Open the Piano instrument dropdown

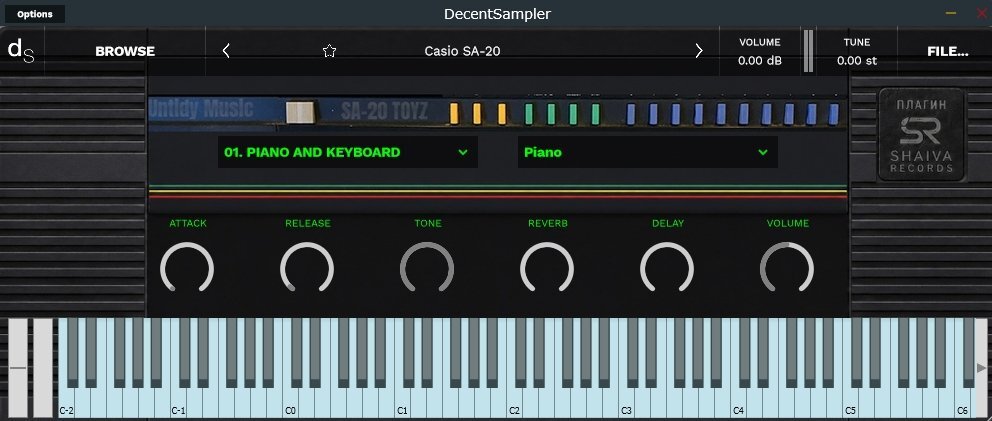click(x=647, y=152)
